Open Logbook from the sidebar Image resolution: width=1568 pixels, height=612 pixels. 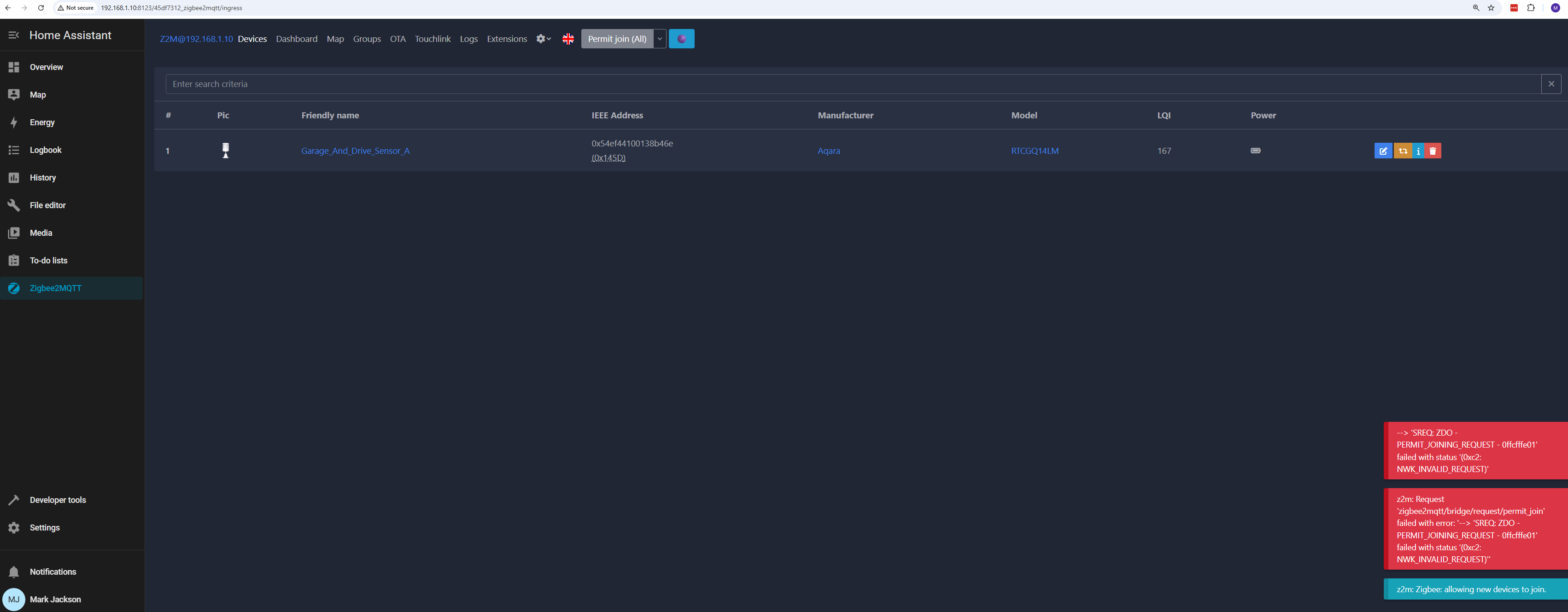click(72, 150)
